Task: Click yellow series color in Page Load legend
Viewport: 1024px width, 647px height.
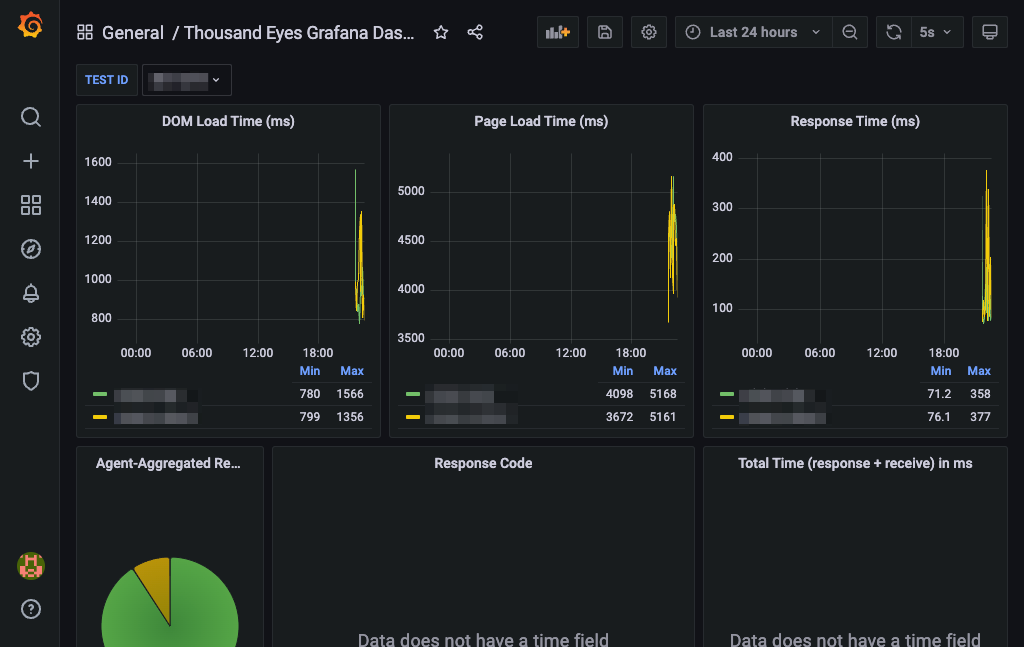Action: pyautogui.click(x=413, y=417)
